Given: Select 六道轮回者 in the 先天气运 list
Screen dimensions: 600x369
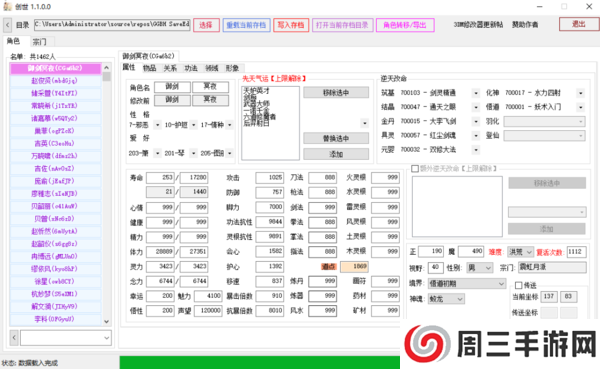Looking at the screenshot, I should (x=259, y=116).
